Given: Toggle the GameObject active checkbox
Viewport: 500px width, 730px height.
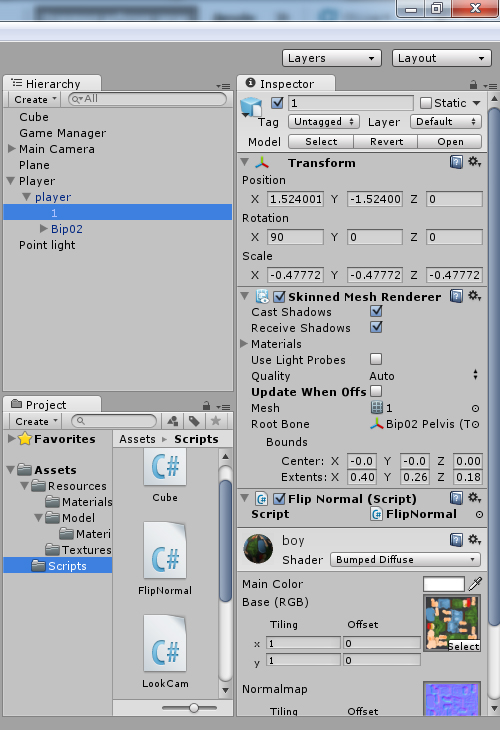Looking at the screenshot, I should (277, 102).
